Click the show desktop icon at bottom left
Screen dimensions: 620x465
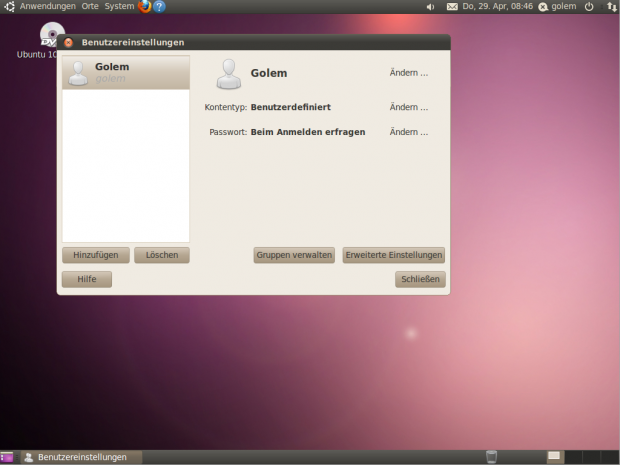pos(8,457)
